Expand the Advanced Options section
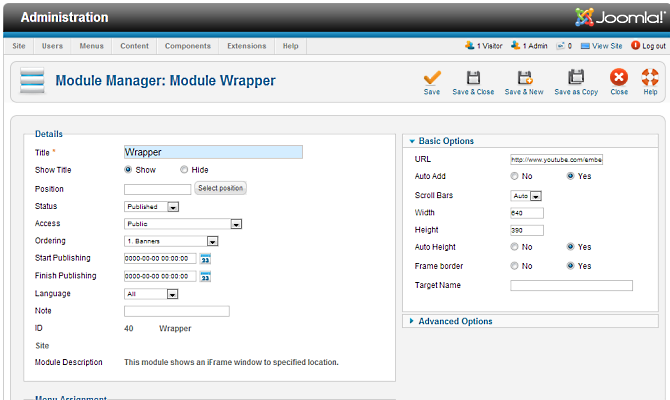Screen dimensions: 670x400 pyautogui.click(x=455, y=321)
